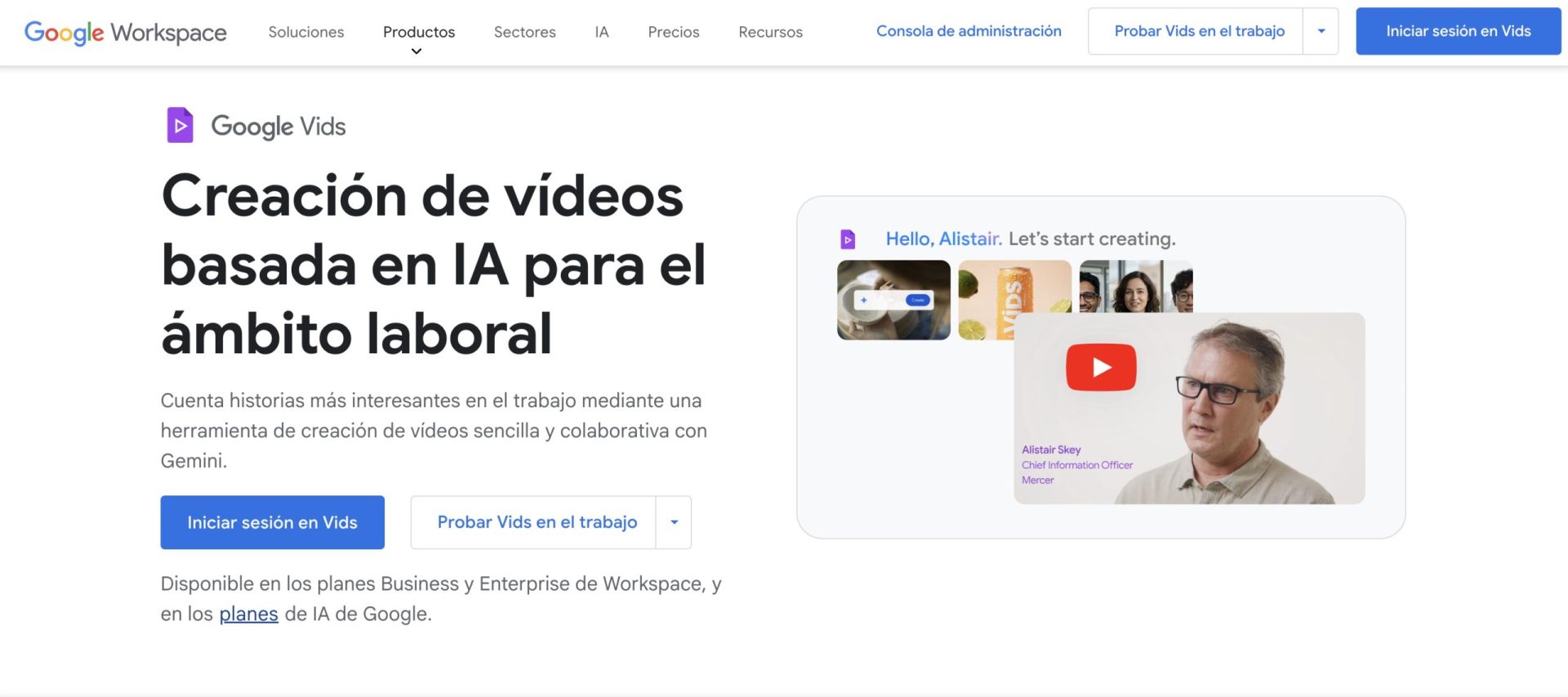Viewport: 1568px width, 697px height.
Task: Select the thumbnail showing three people
Action: (1135, 286)
